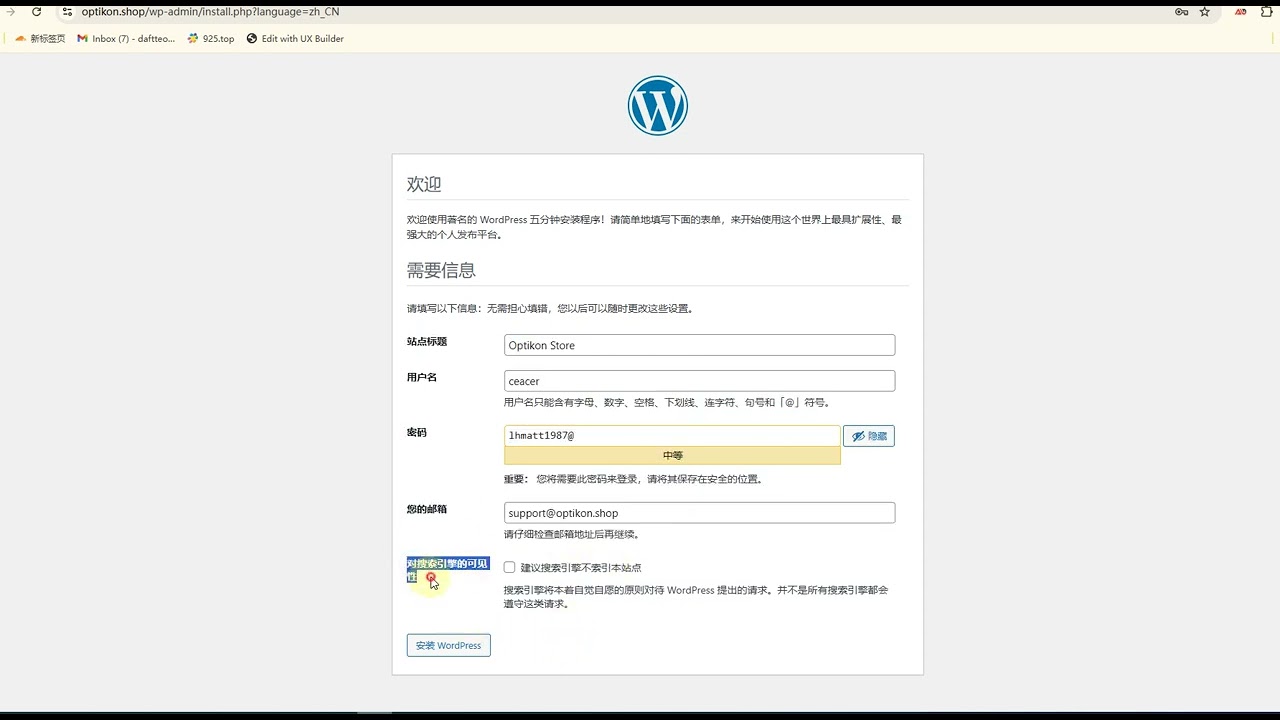1280x720 pixels.
Task: Open the red ABP extension icon
Action: (1241, 12)
